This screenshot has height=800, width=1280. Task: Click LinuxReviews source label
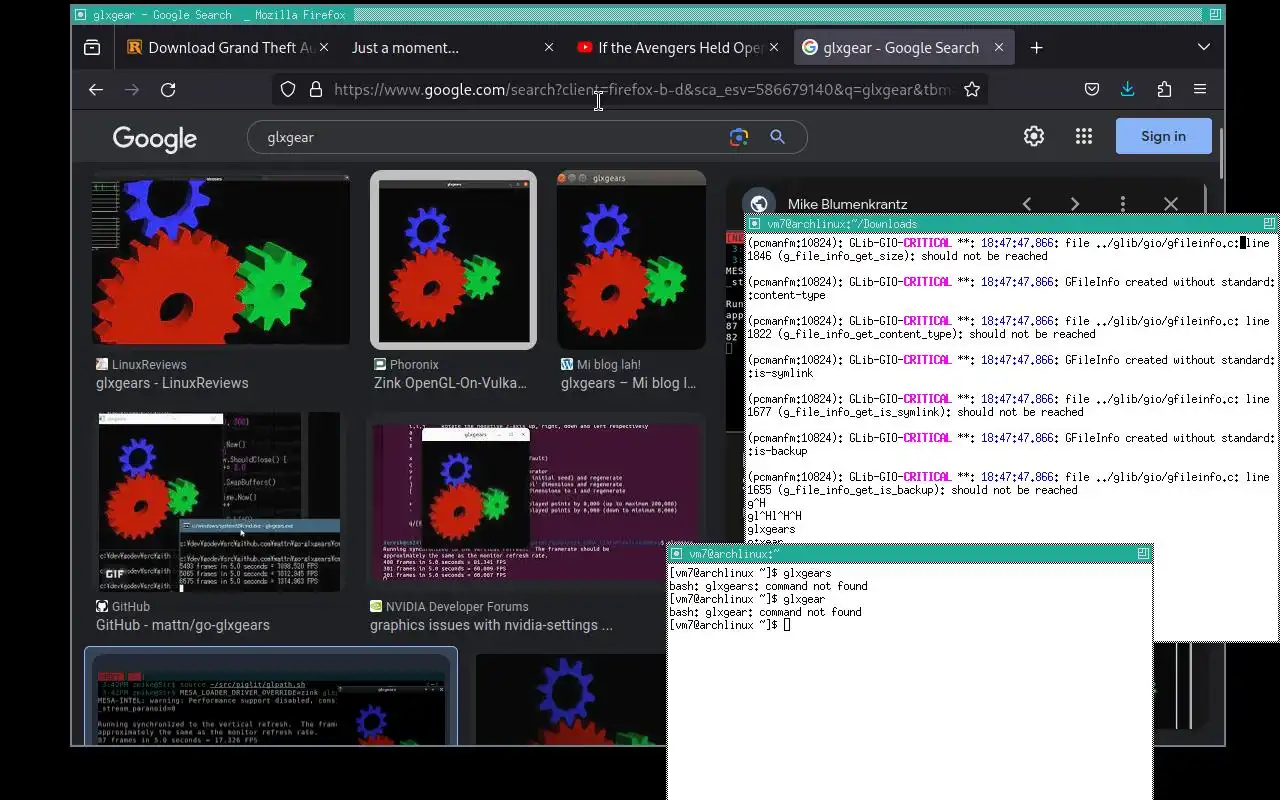point(149,365)
